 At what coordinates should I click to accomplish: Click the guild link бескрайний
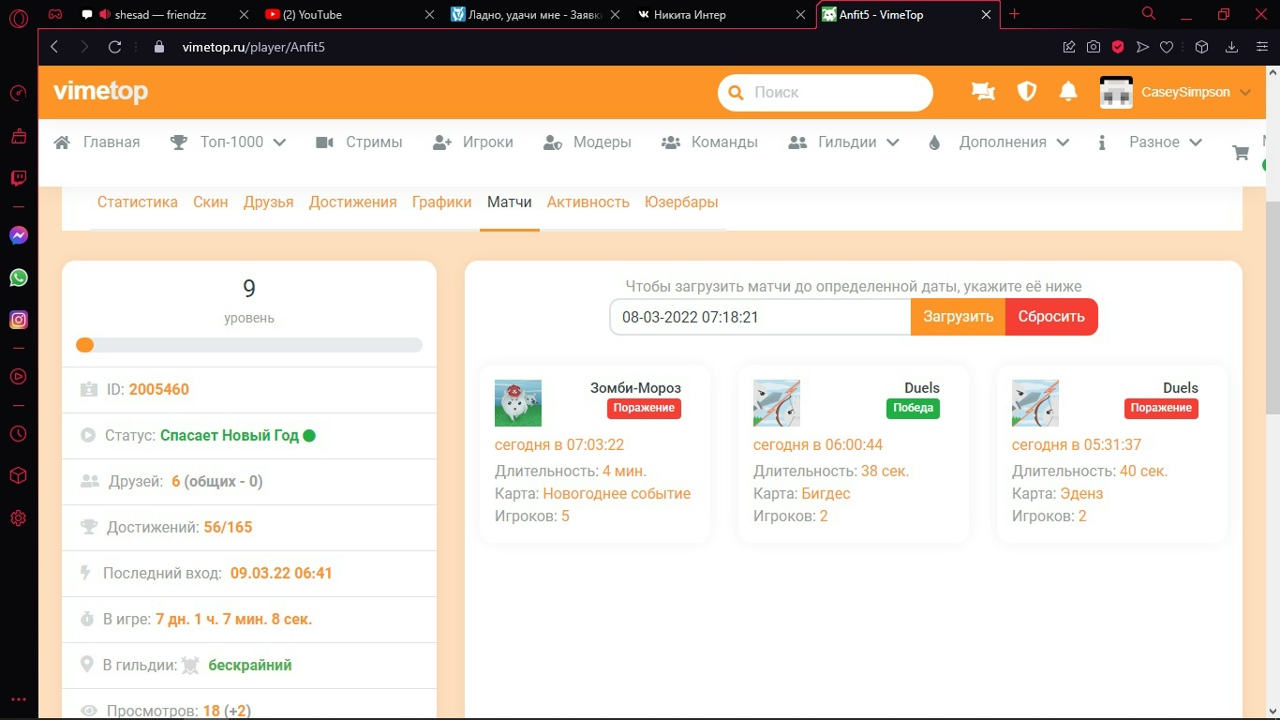coord(250,665)
